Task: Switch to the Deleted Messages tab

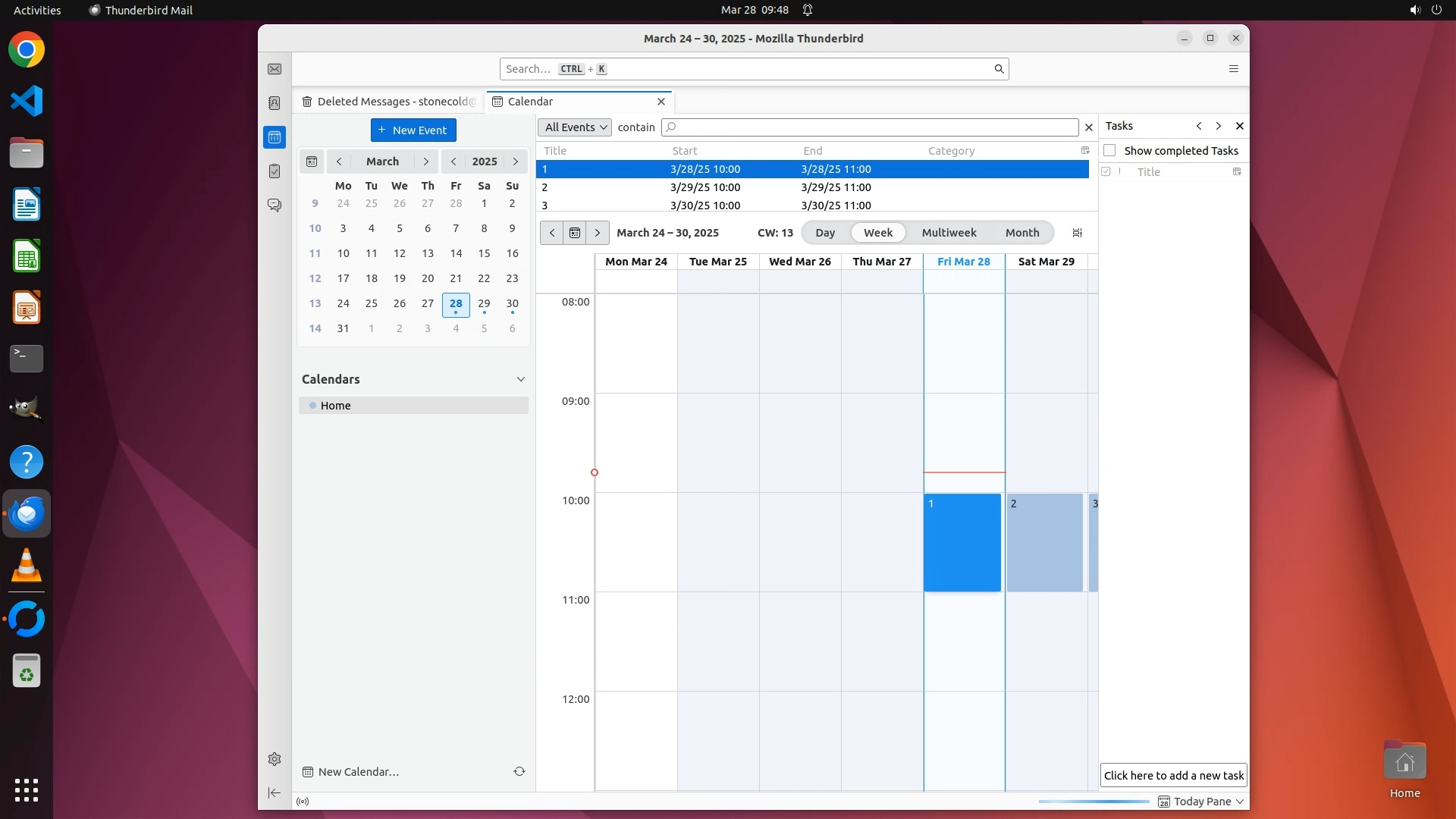Action: click(x=389, y=102)
